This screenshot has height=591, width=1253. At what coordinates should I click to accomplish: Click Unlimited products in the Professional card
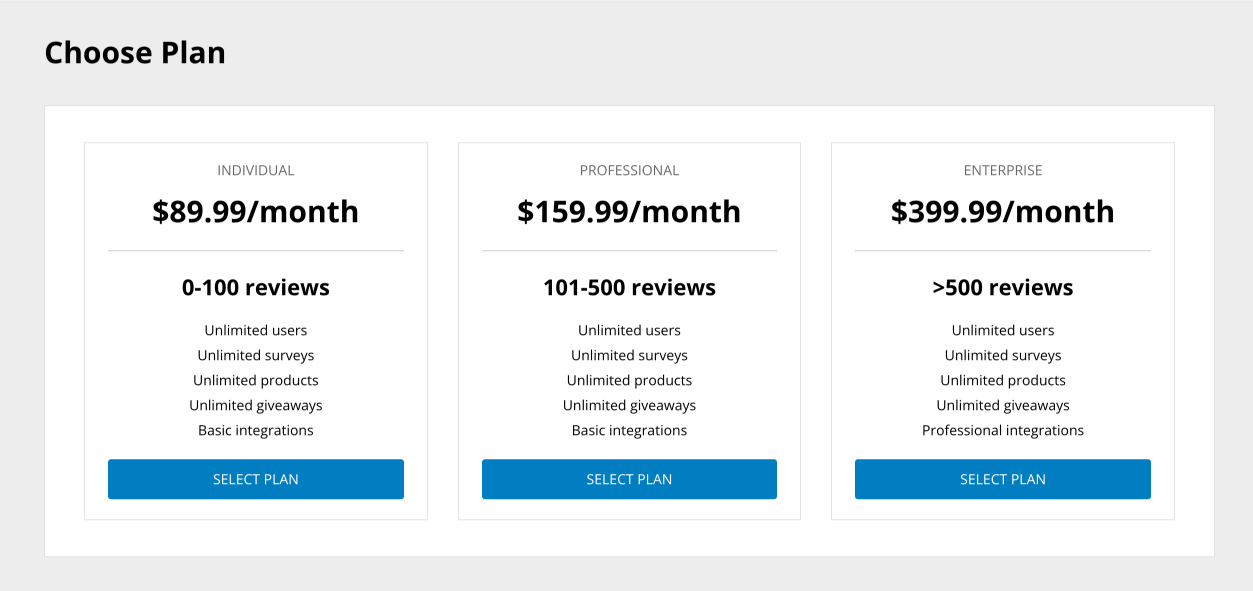tap(629, 380)
